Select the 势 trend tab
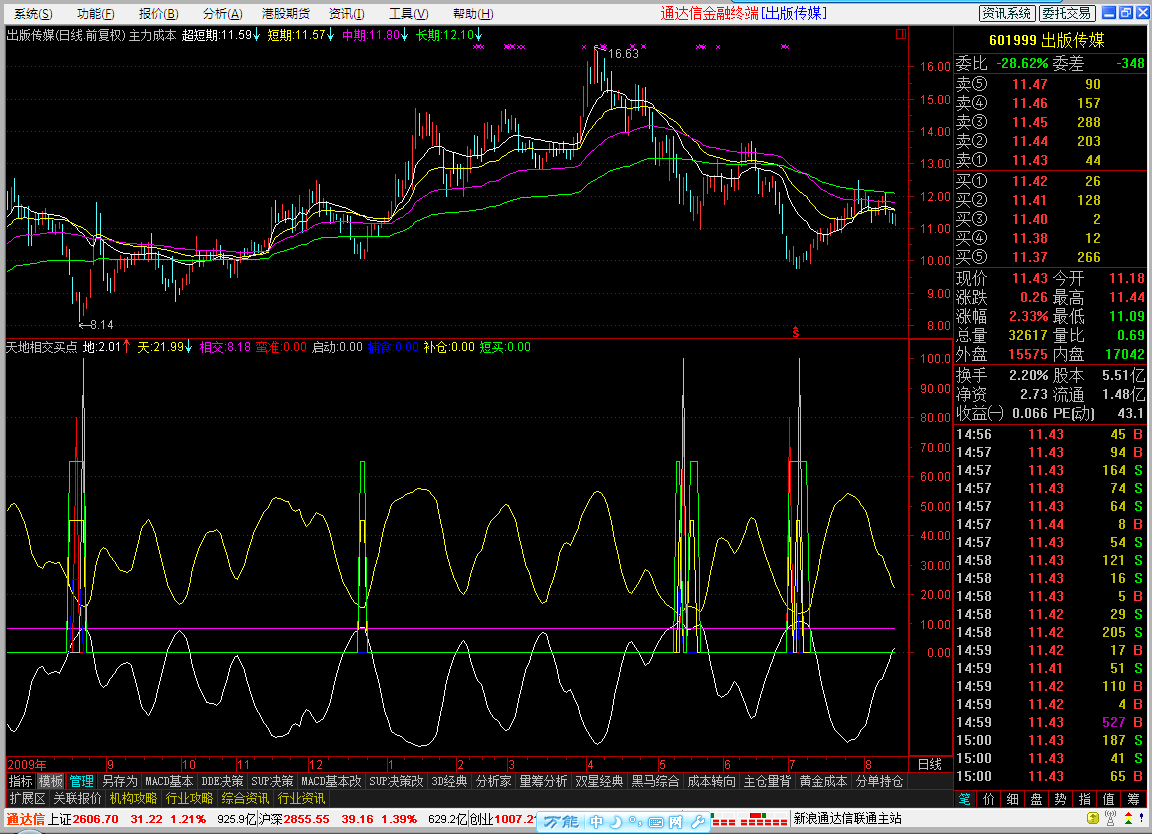The width and height of the screenshot is (1152, 834). (1061, 799)
